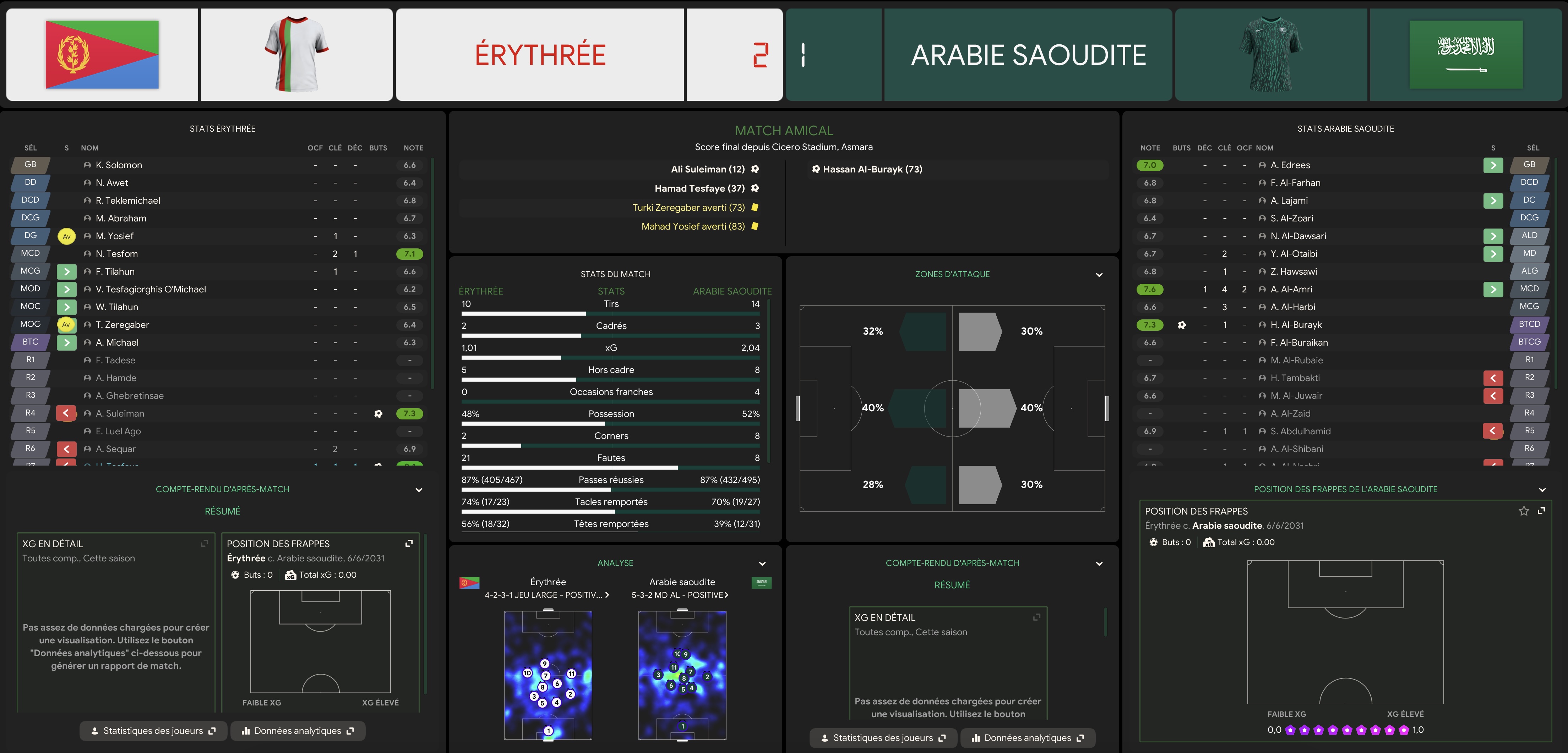Open player N. Tesfom's profile
Image resolution: width=1568 pixels, height=753 pixels.
117,254
